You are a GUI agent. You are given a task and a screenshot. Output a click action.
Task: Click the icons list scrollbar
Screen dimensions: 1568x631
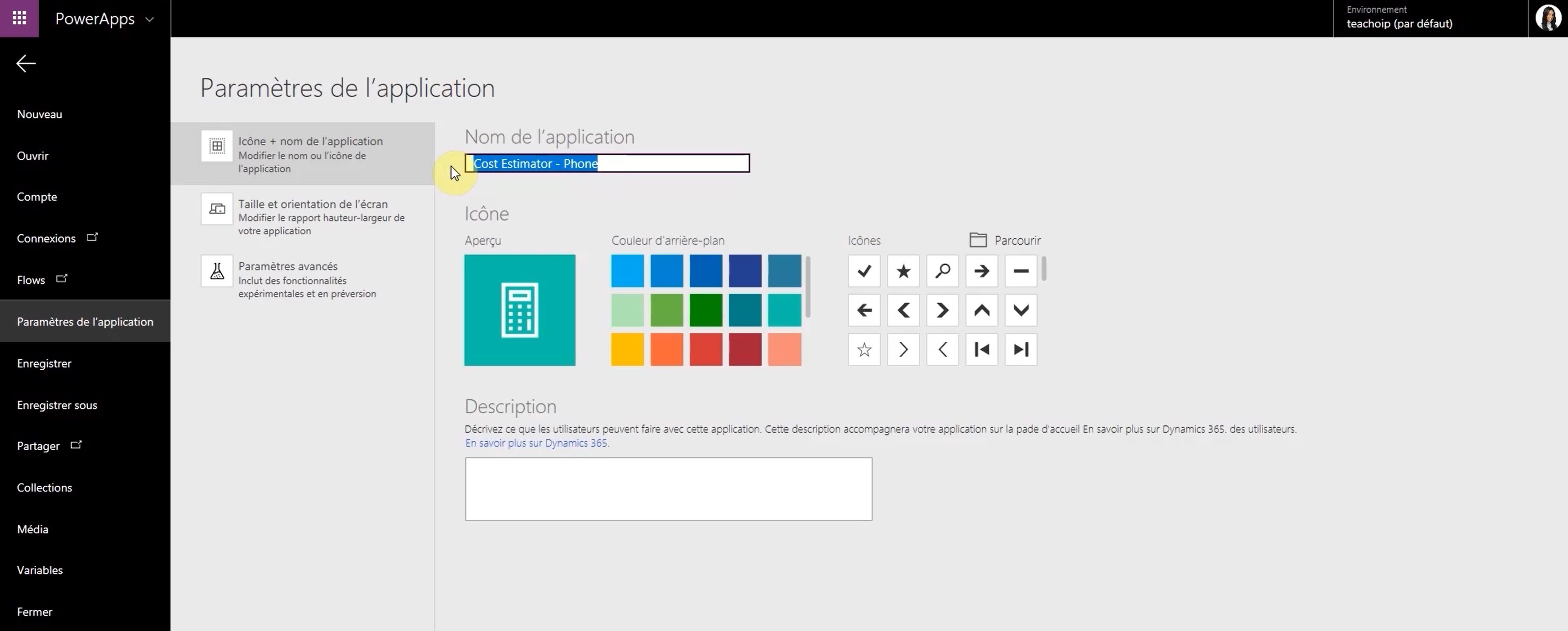1044,269
